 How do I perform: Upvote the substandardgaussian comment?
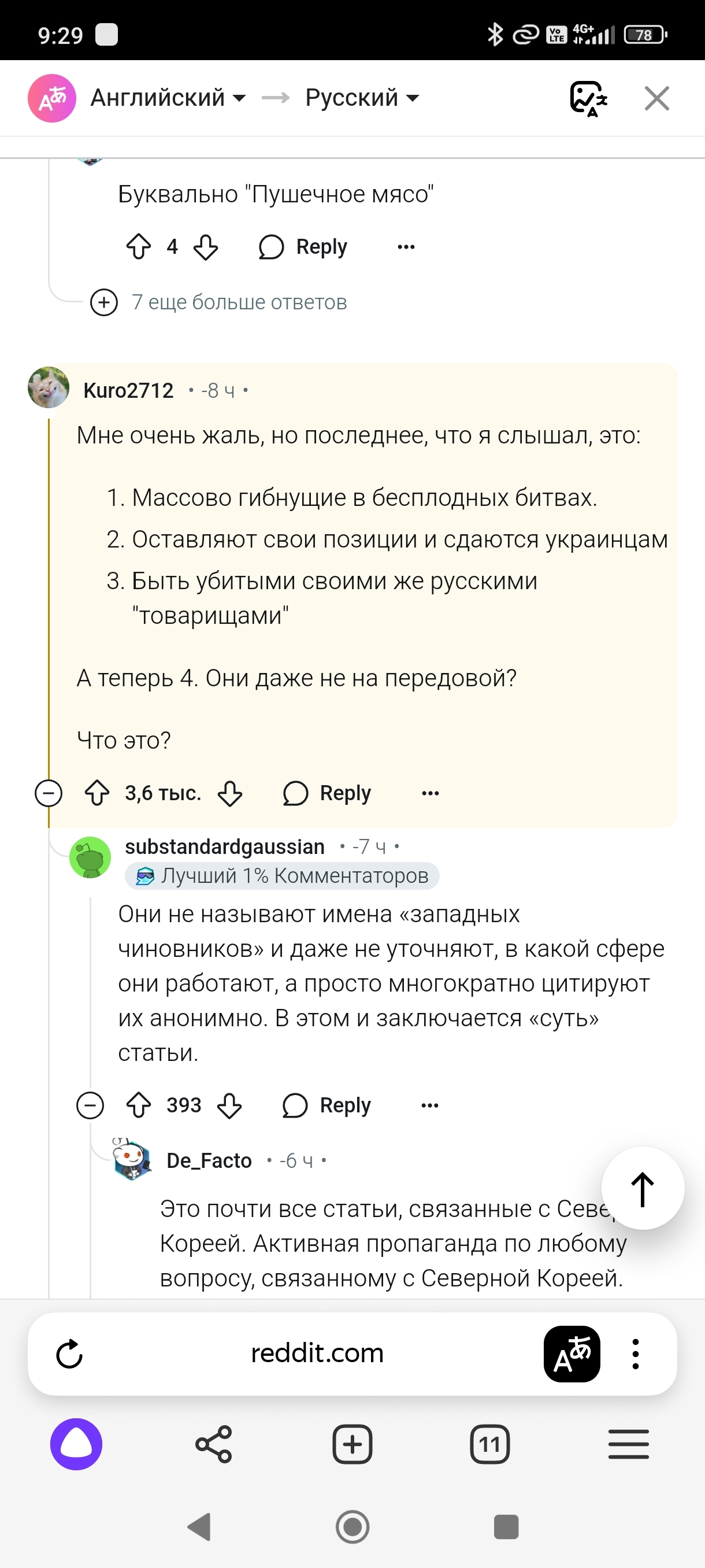click(x=139, y=1105)
